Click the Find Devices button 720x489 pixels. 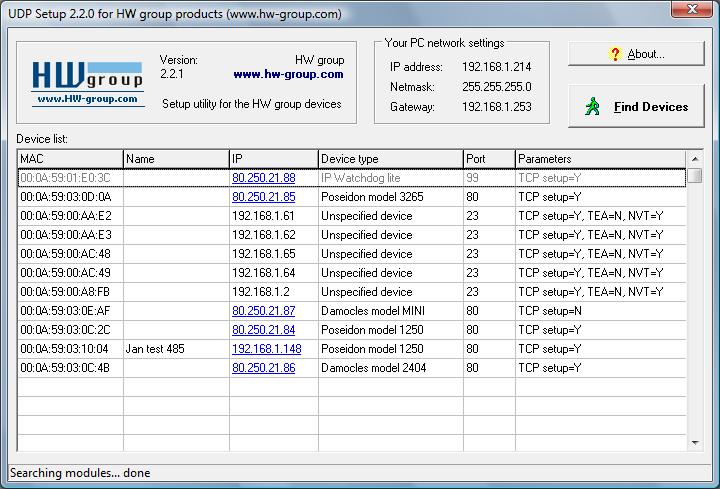[636, 106]
